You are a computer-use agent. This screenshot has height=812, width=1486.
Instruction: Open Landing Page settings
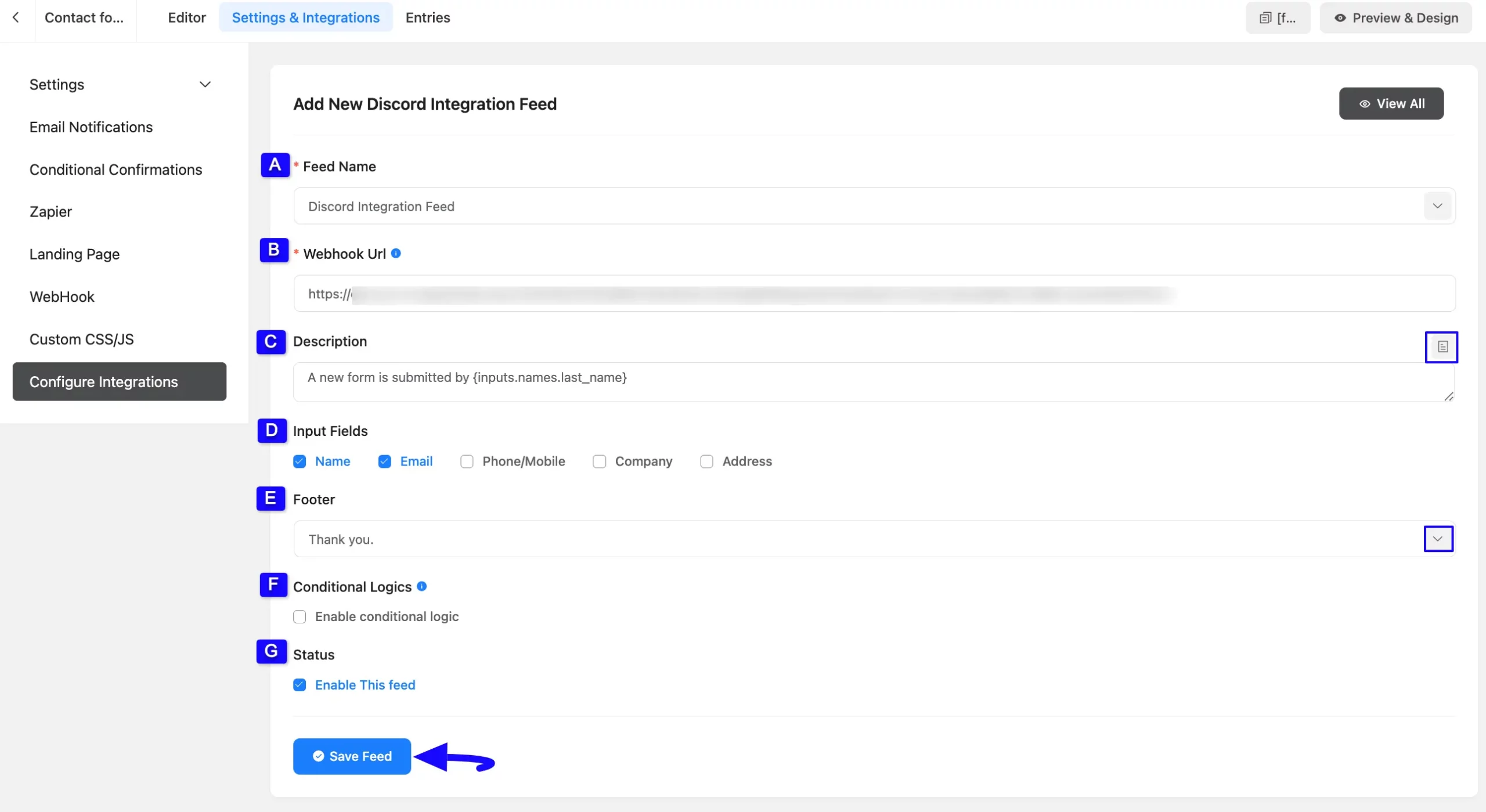pos(75,254)
